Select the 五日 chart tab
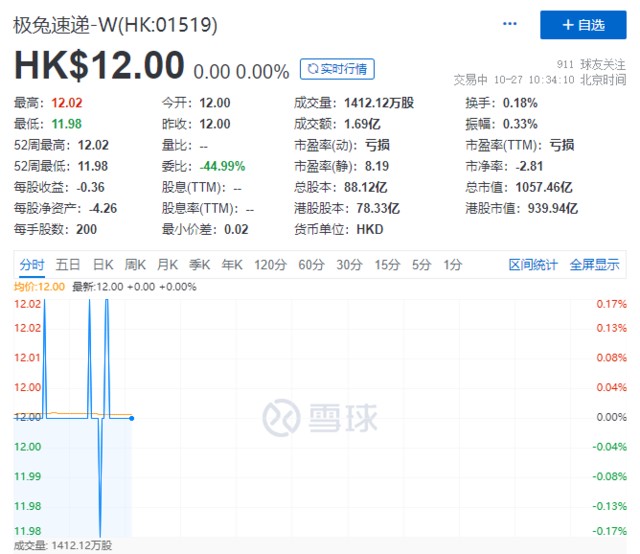640x554 pixels. pos(68,265)
